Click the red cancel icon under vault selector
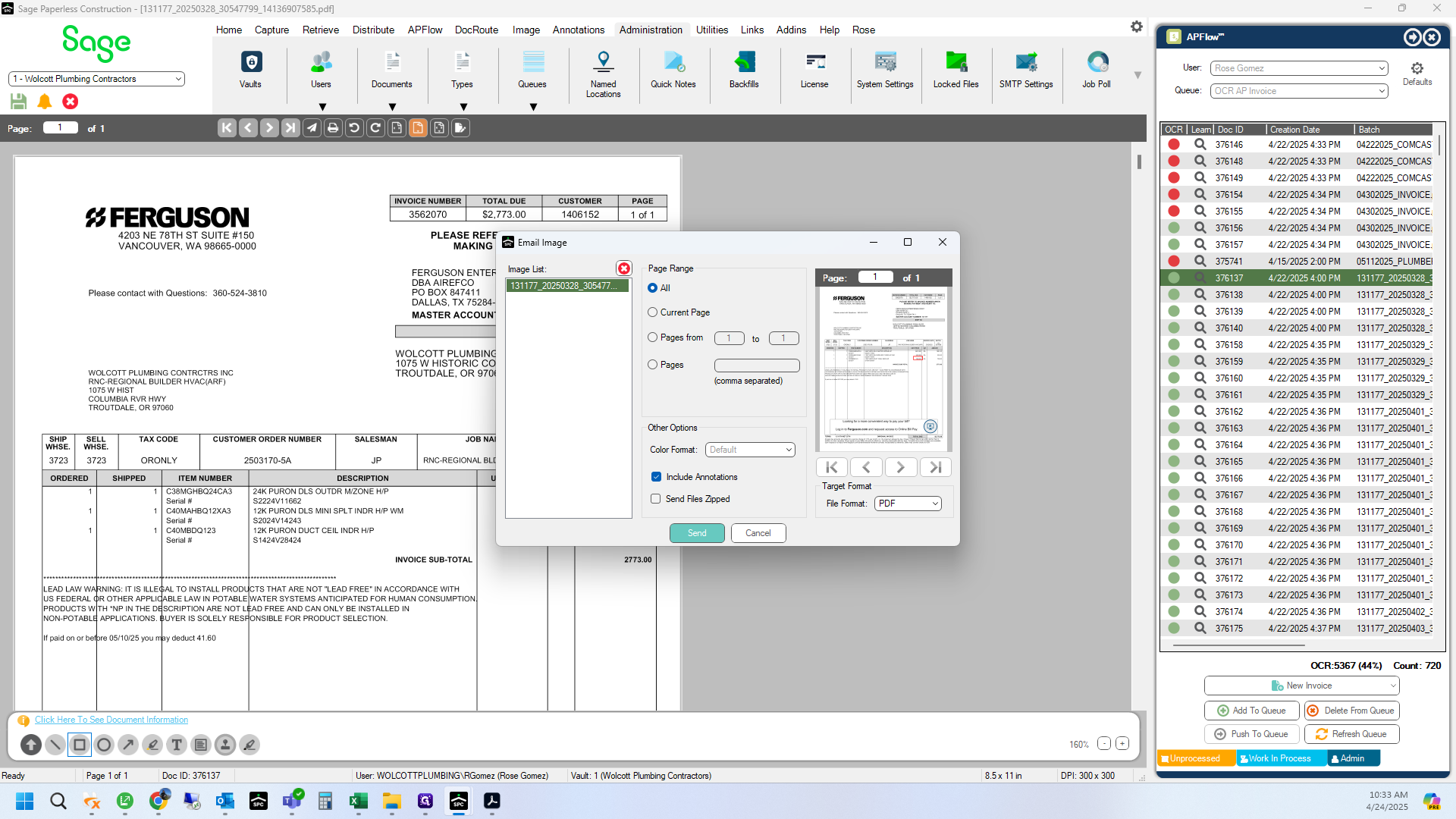Viewport: 1456px width, 819px height. 71,101
